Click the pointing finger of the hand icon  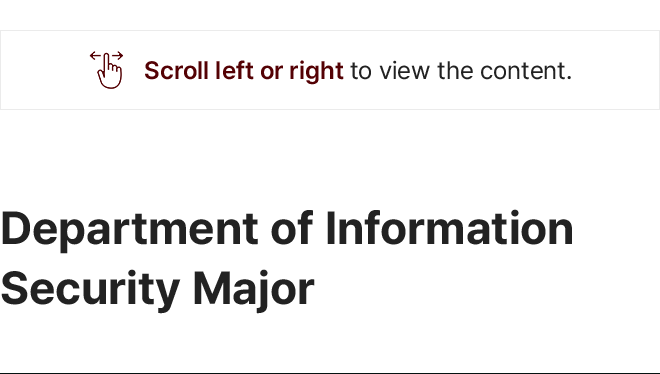[107, 62]
